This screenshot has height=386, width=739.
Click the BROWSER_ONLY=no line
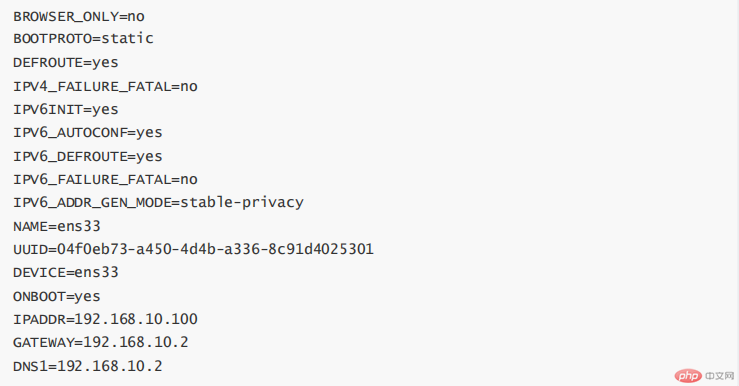79,16
